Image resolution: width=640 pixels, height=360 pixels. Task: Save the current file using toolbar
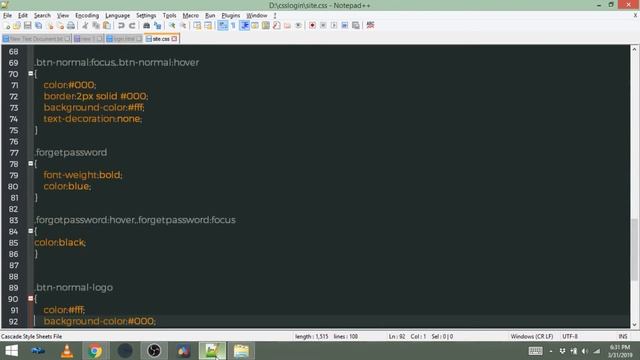click(x=27, y=26)
